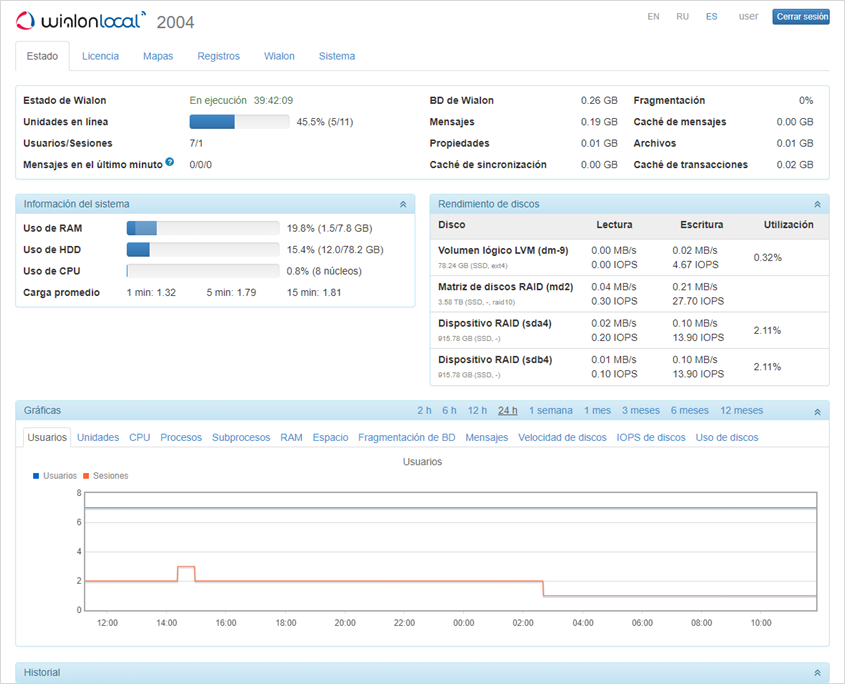Open the help icon beside Mensajes en el último minuto

pos(170,162)
